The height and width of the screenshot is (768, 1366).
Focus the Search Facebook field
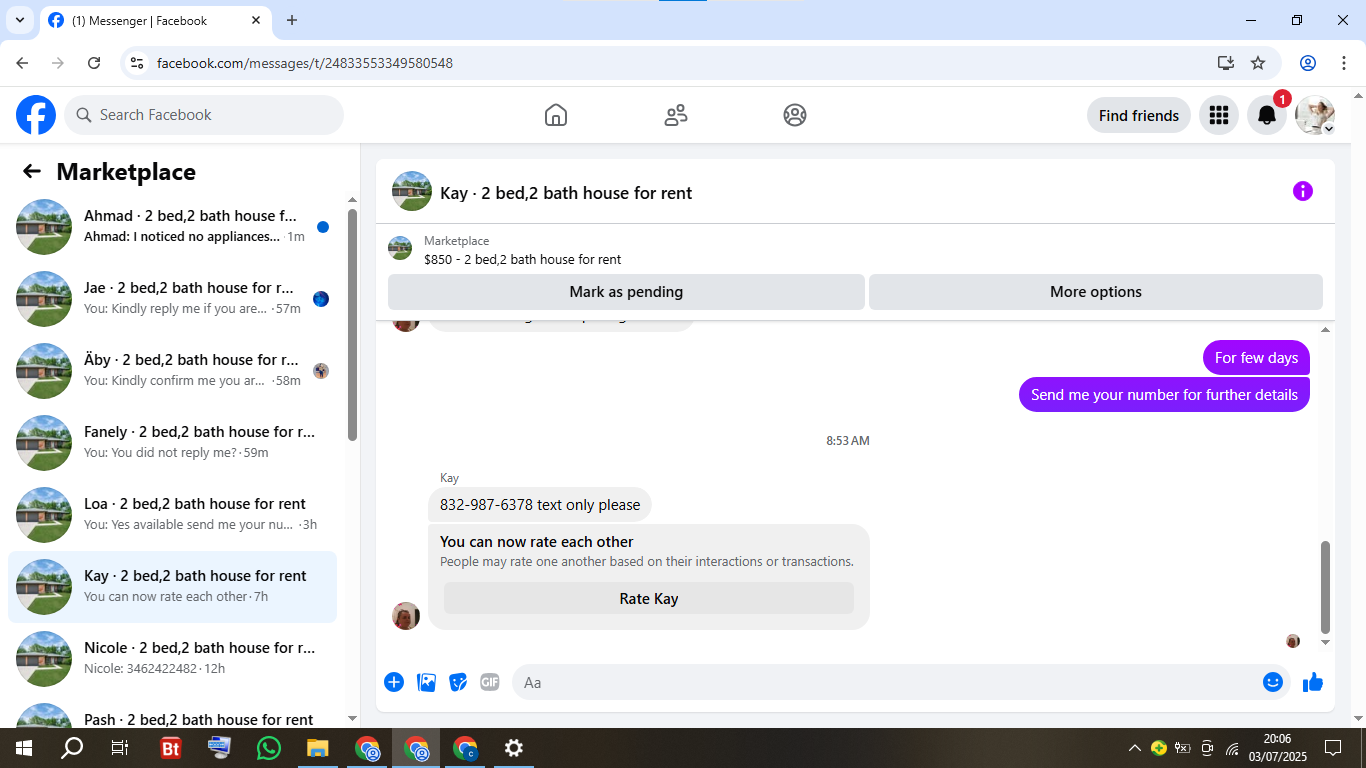coord(204,115)
